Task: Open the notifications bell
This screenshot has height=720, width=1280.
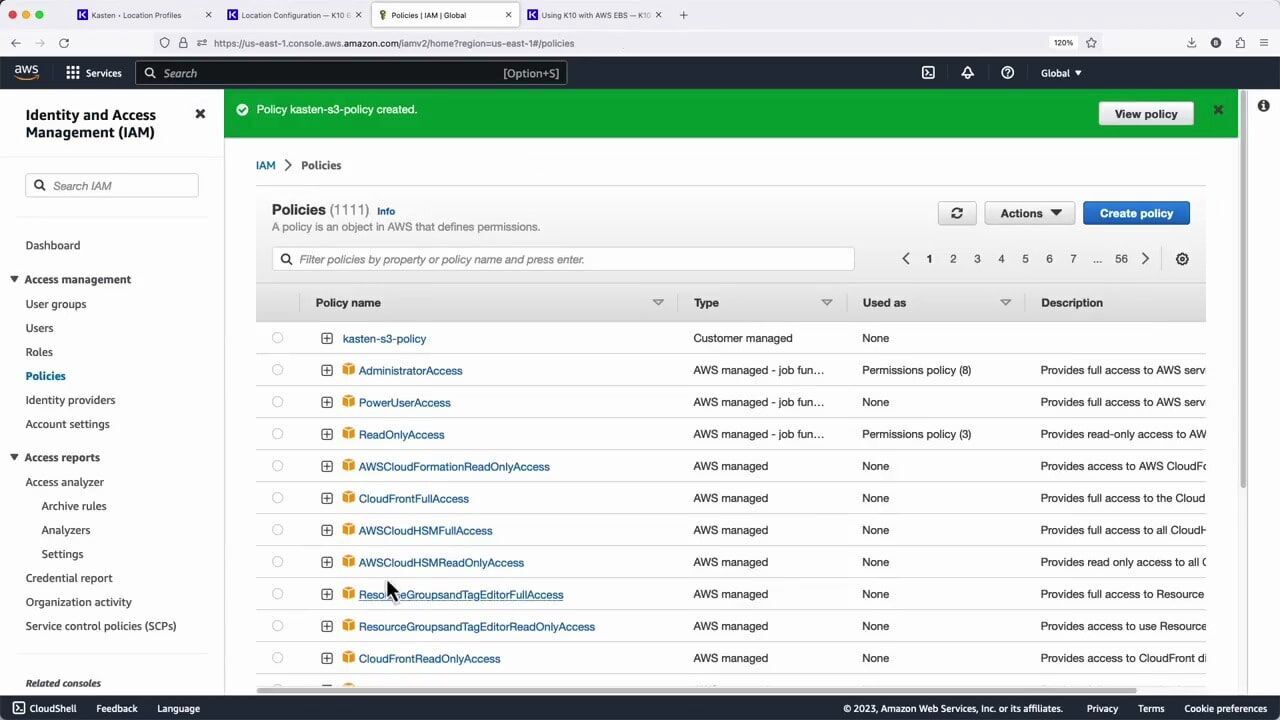Action: [x=967, y=73]
